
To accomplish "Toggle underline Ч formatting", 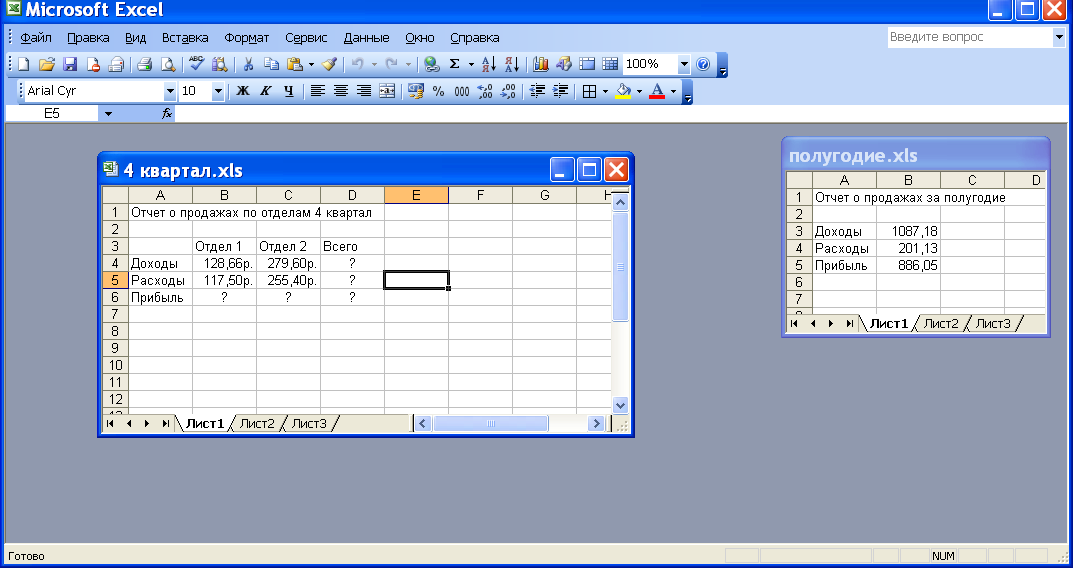I will click(289, 91).
